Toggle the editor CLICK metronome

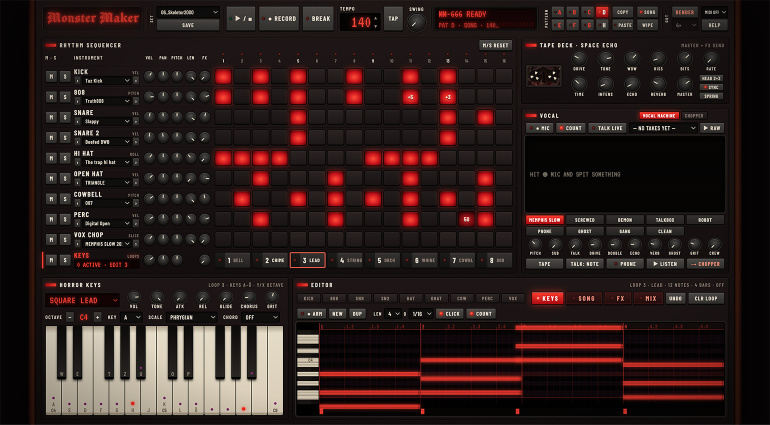449,313
